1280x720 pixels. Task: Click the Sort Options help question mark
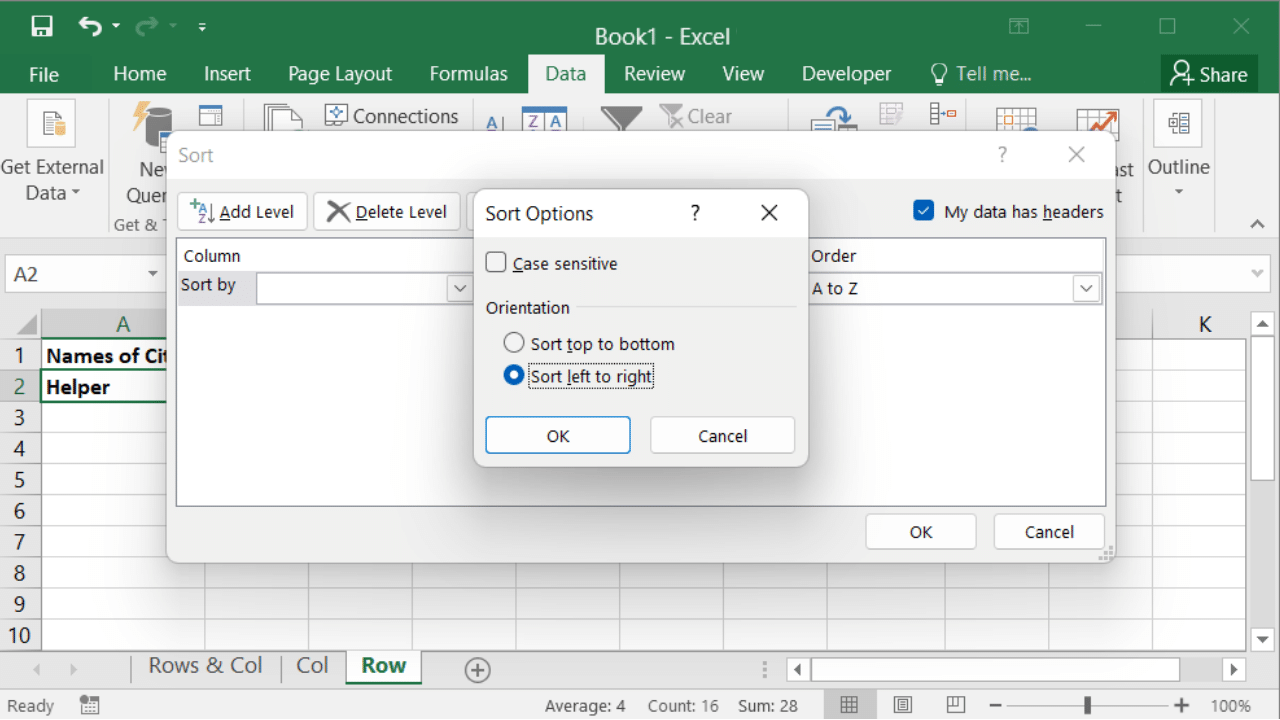(x=695, y=213)
